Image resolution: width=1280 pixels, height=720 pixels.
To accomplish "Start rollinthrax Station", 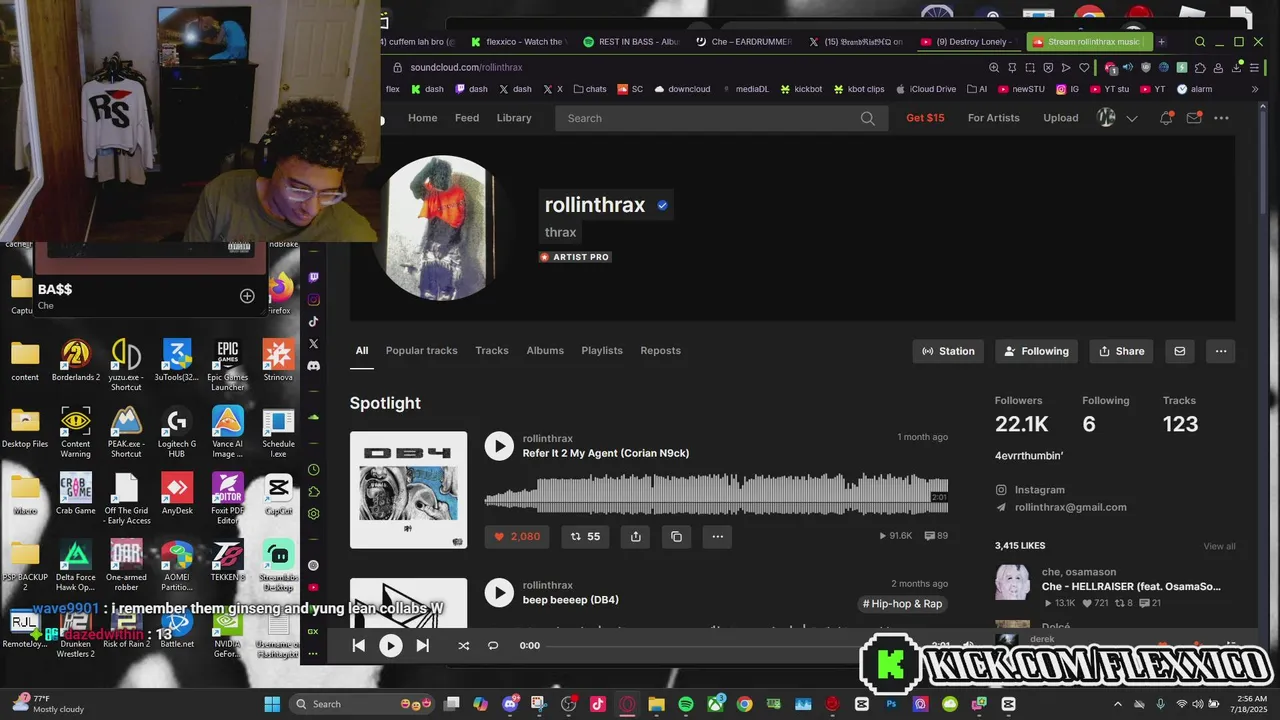I will pyautogui.click(x=948, y=351).
